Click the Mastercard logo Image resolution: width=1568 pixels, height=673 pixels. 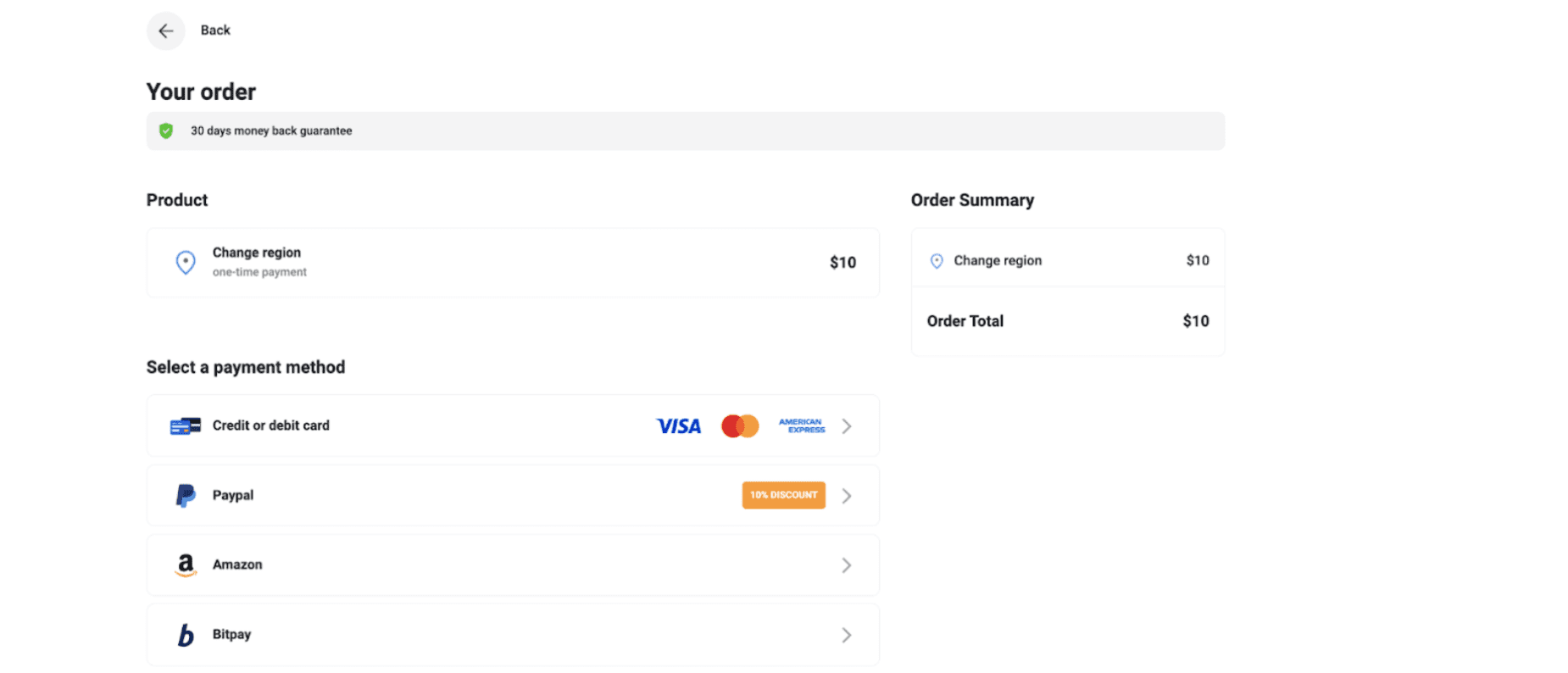coord(740,426)
